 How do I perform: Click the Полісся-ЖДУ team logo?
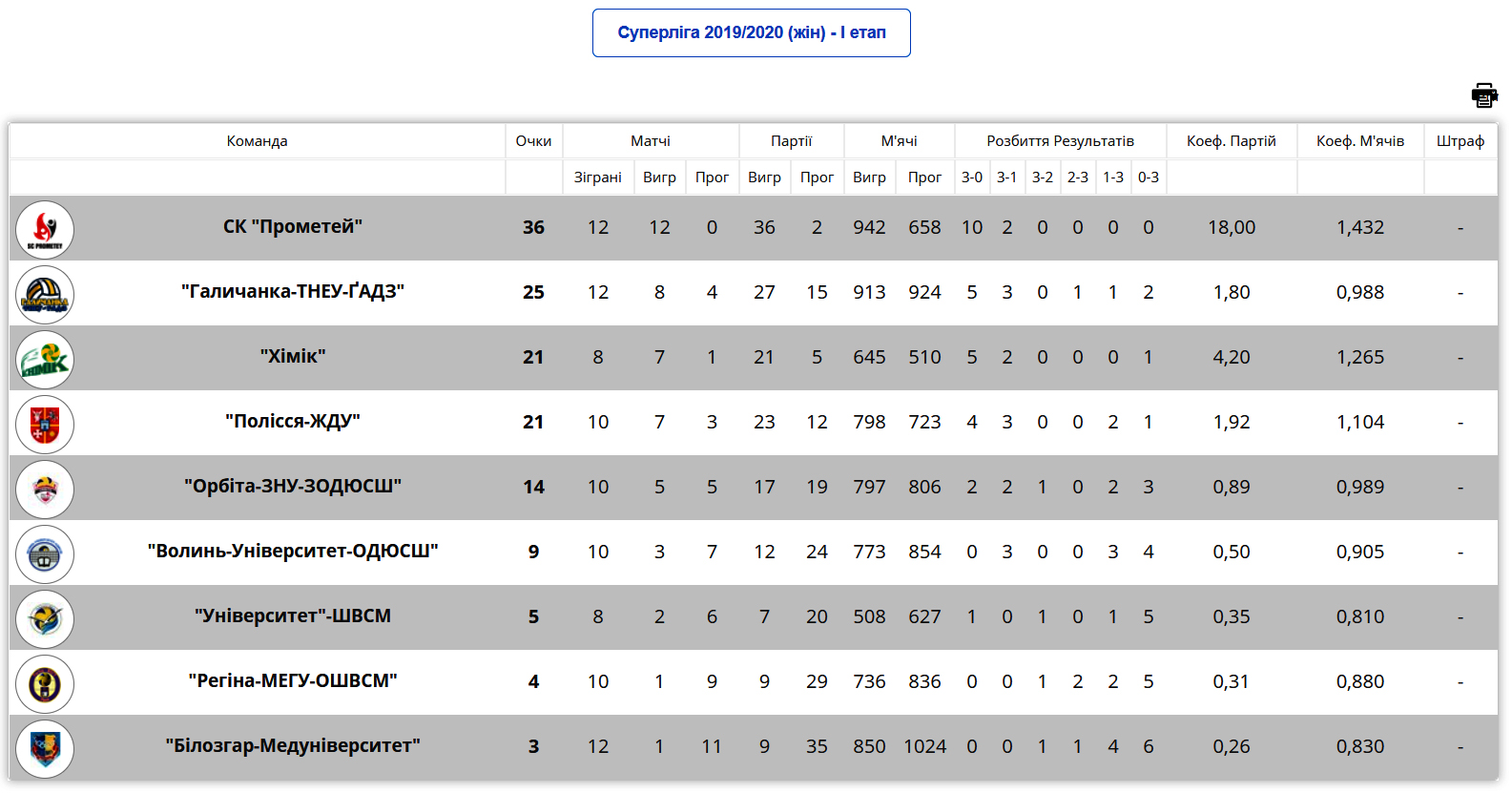[45, 425]
